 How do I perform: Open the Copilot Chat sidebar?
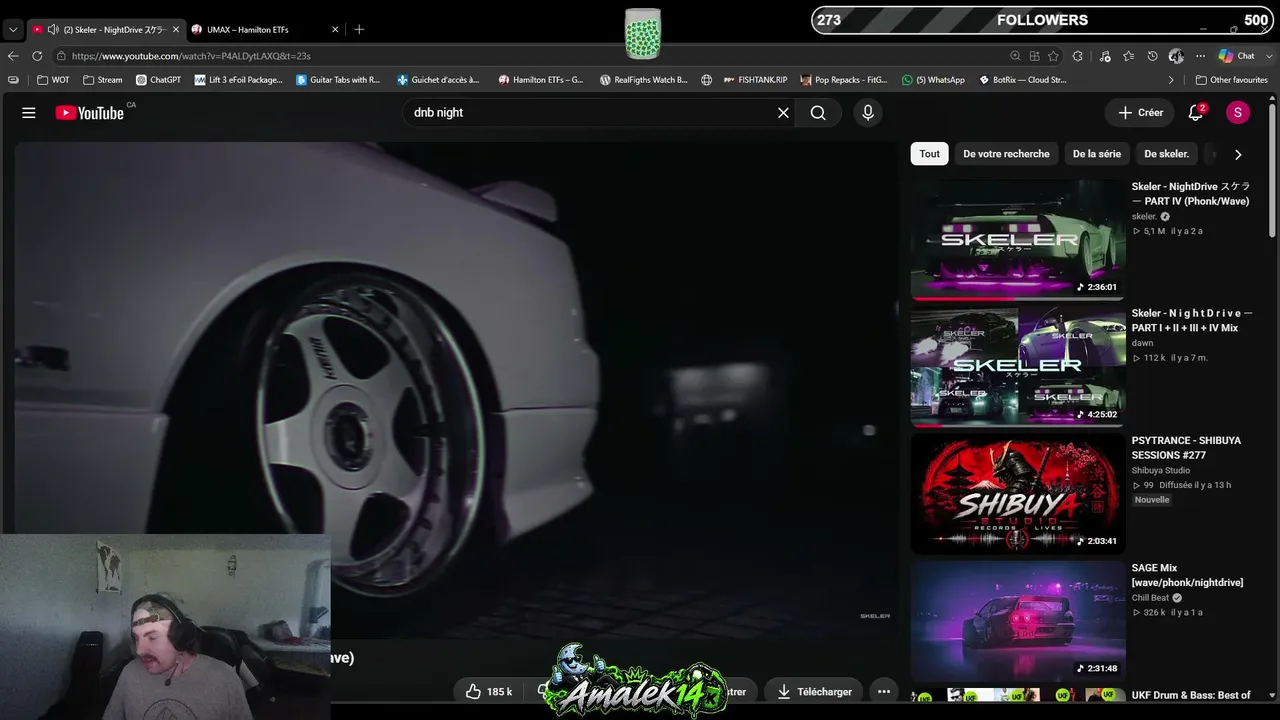[x=1237, y=56]
